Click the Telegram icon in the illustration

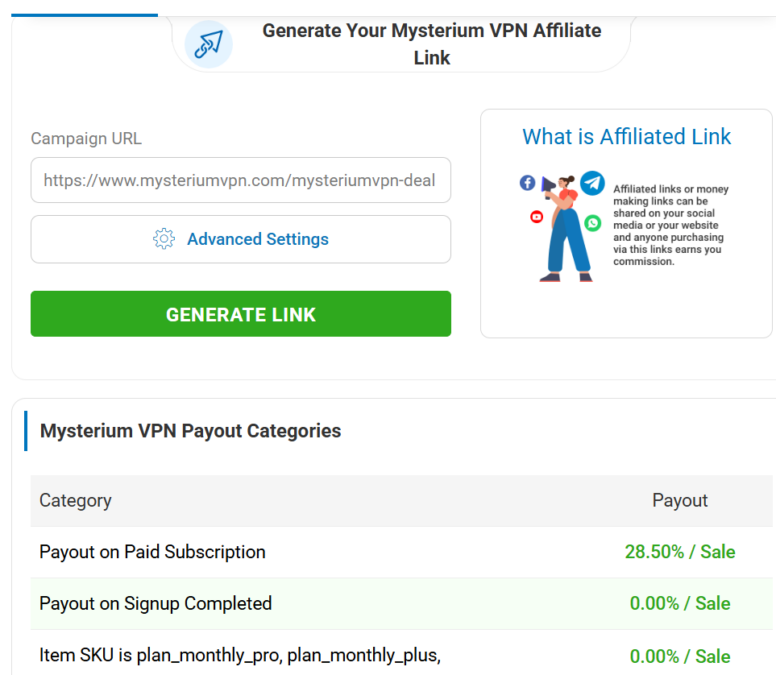point(593,183)
